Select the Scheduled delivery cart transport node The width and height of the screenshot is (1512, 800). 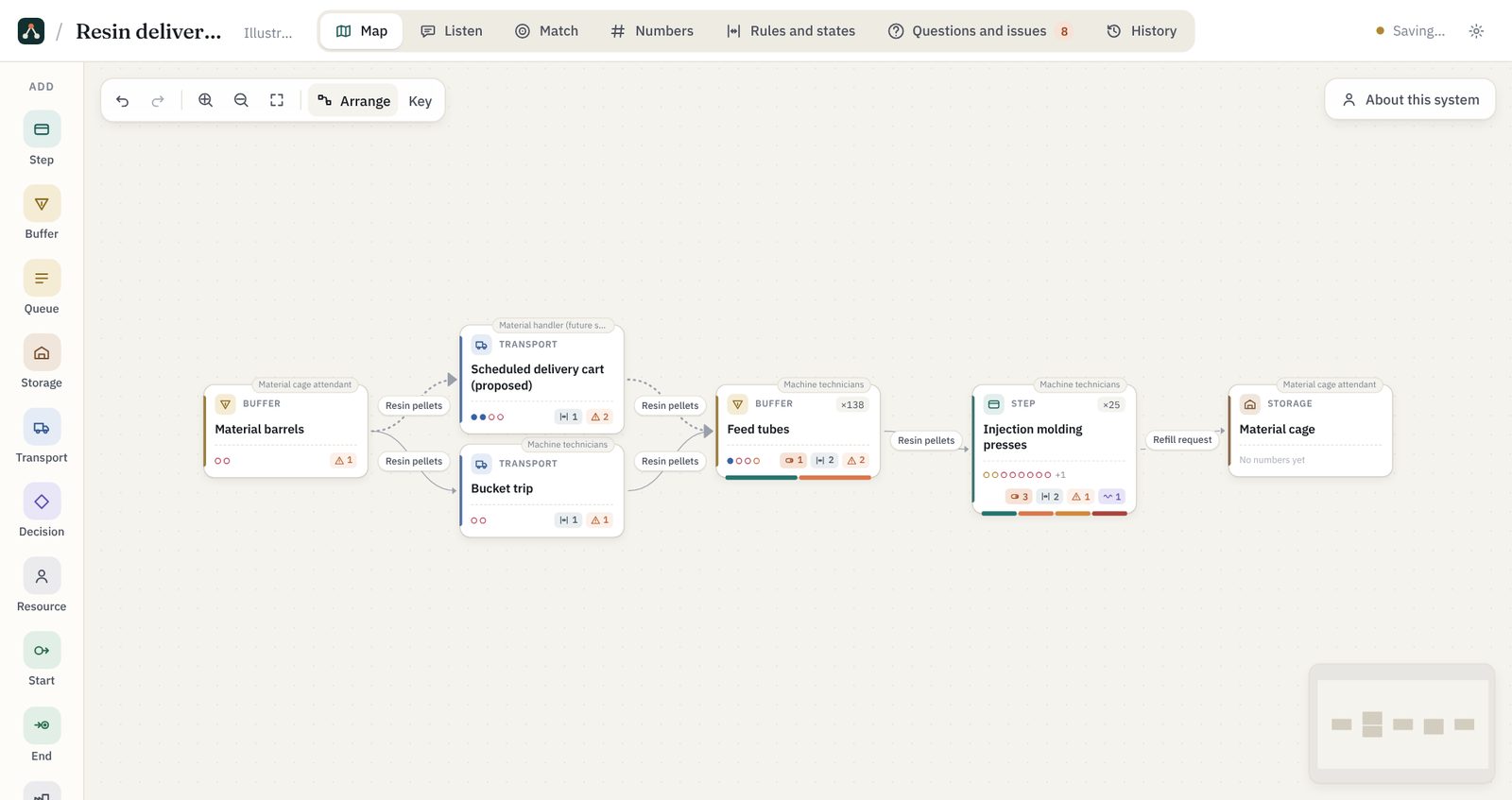tap(541, 380)
